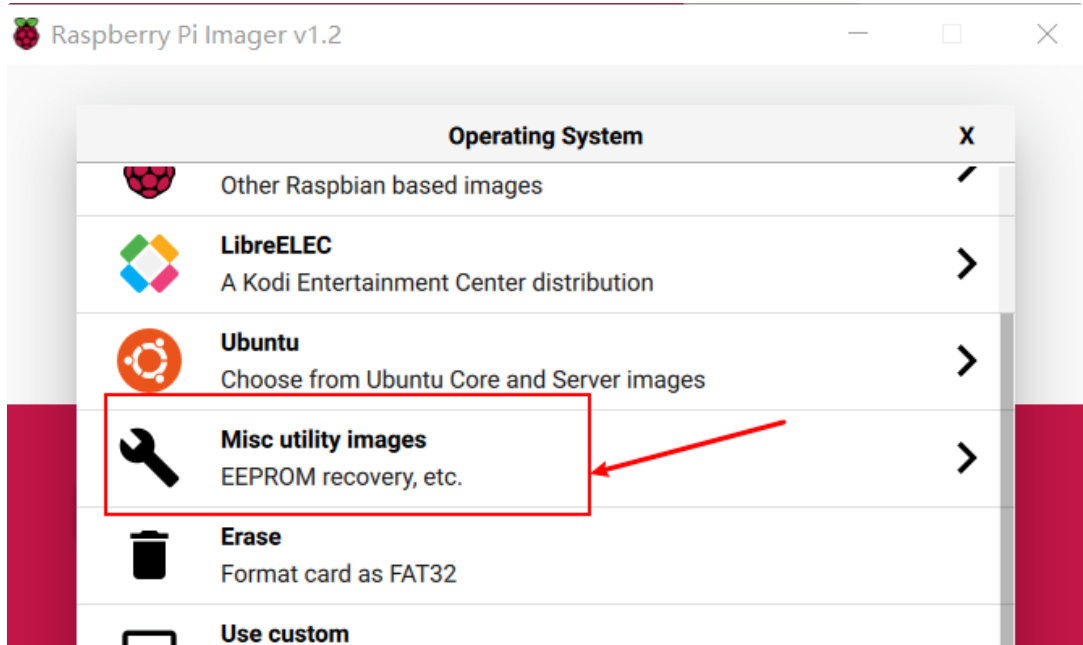Click the Ubuntu logo icon
Viewport: 1083px width, 645px height.
click(149, 360)
